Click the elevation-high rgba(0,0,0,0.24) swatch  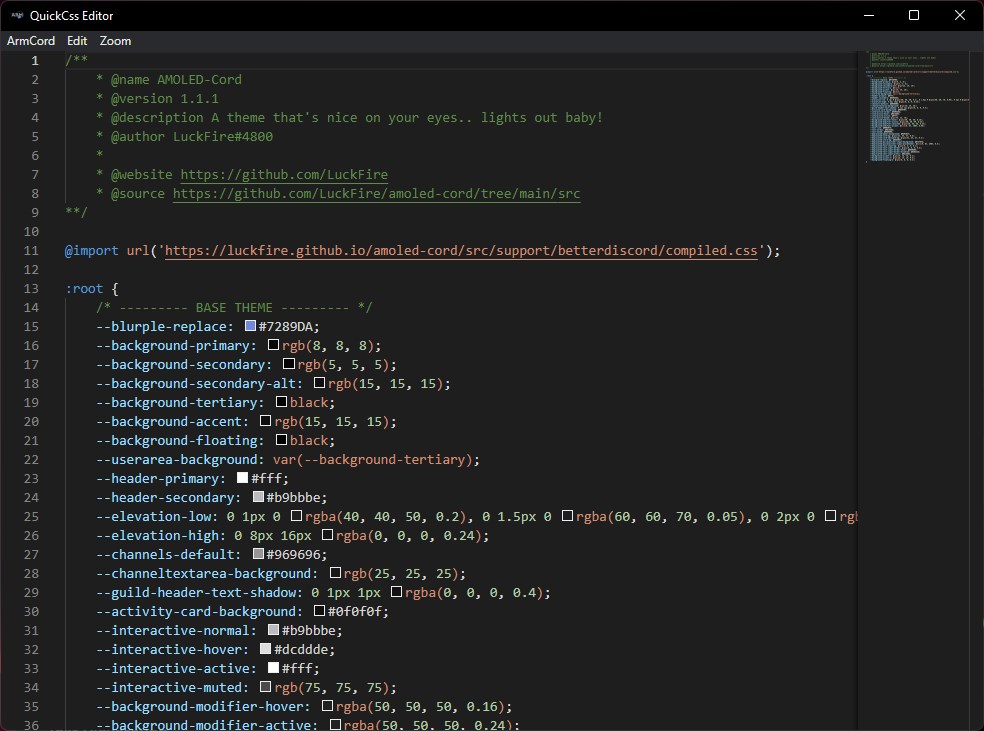pos(325,535)
